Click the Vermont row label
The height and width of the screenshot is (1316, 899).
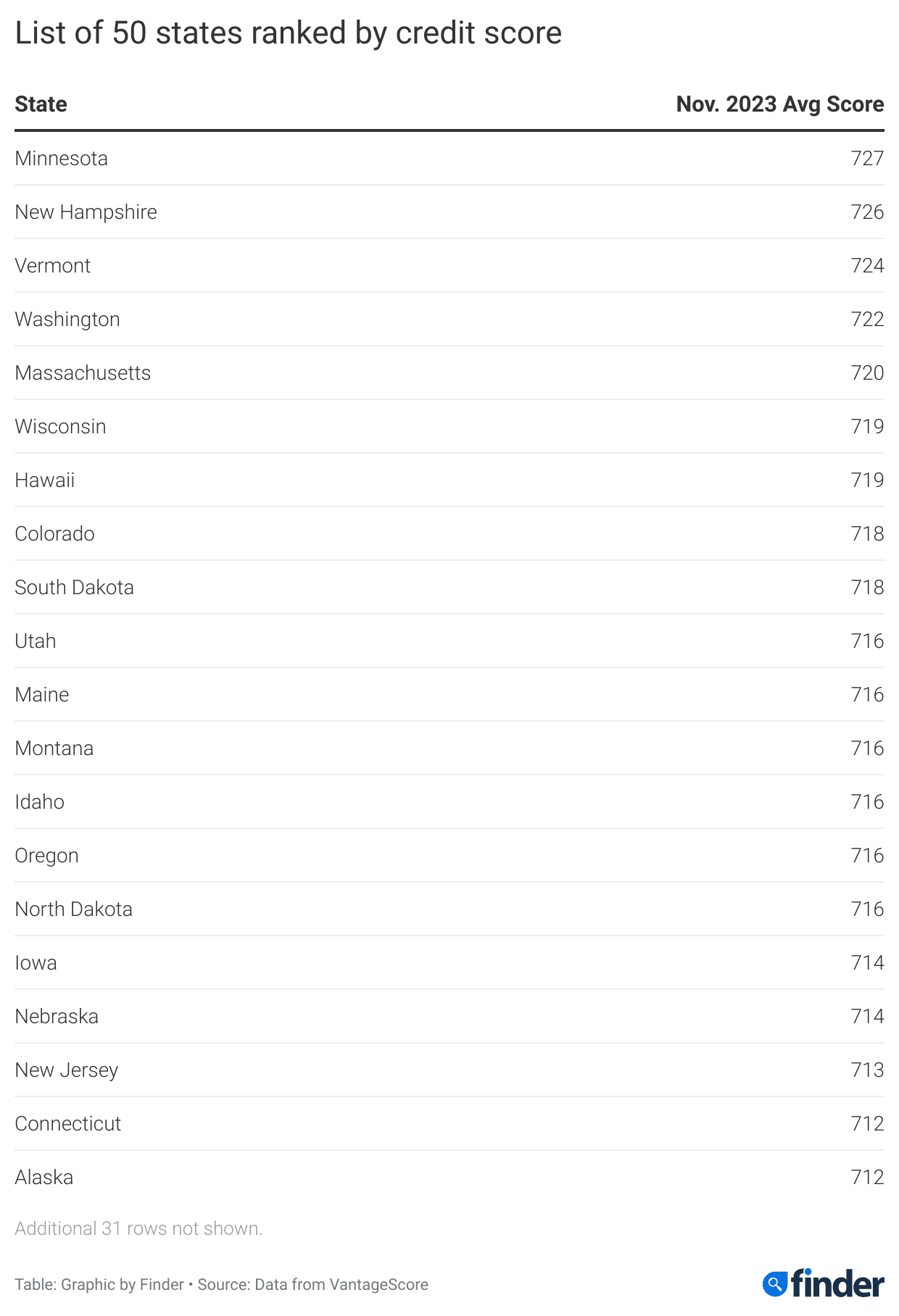(x=53, y=266)
